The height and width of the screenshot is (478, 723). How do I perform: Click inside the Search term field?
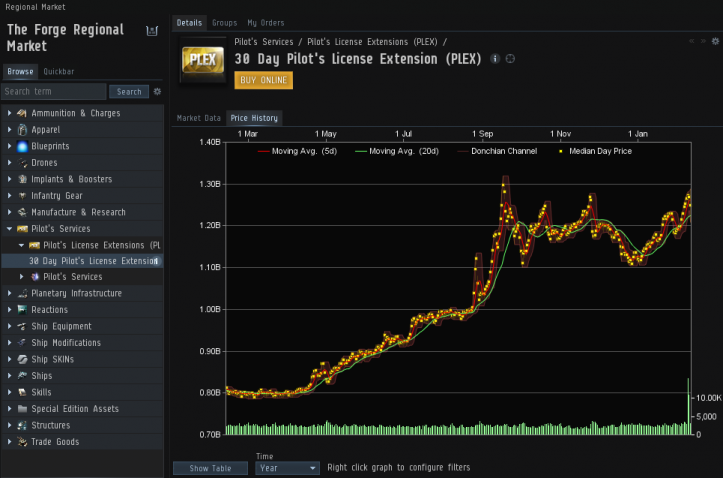tap(53, 91)
